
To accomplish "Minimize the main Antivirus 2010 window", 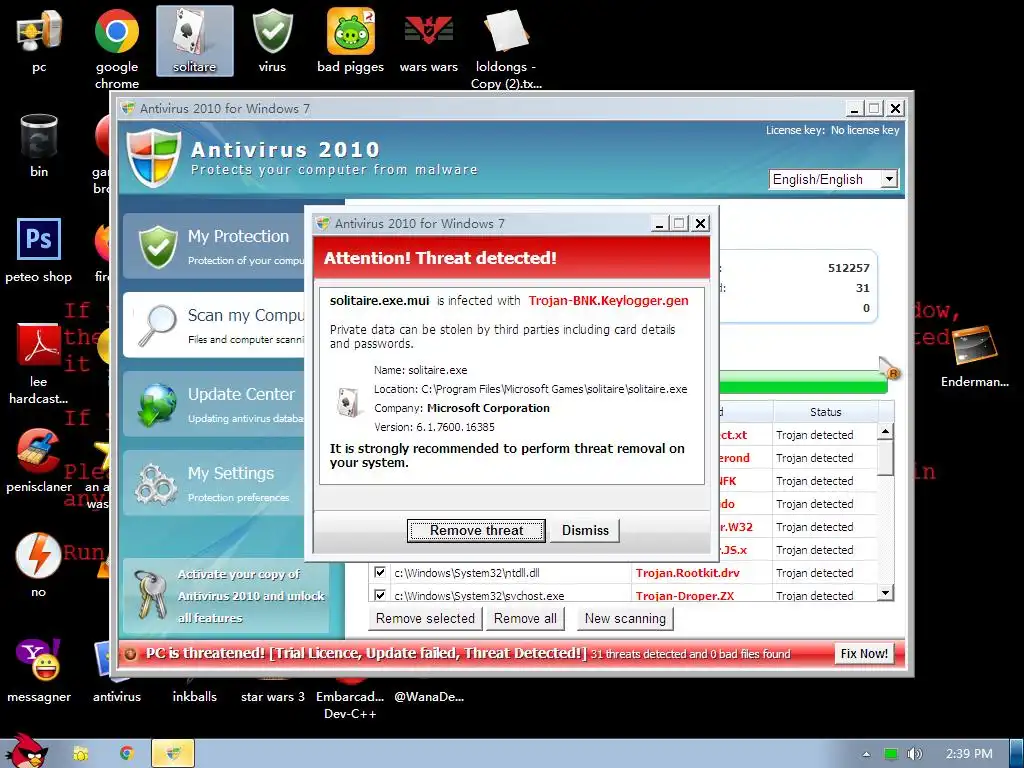I will coord(854,108).
